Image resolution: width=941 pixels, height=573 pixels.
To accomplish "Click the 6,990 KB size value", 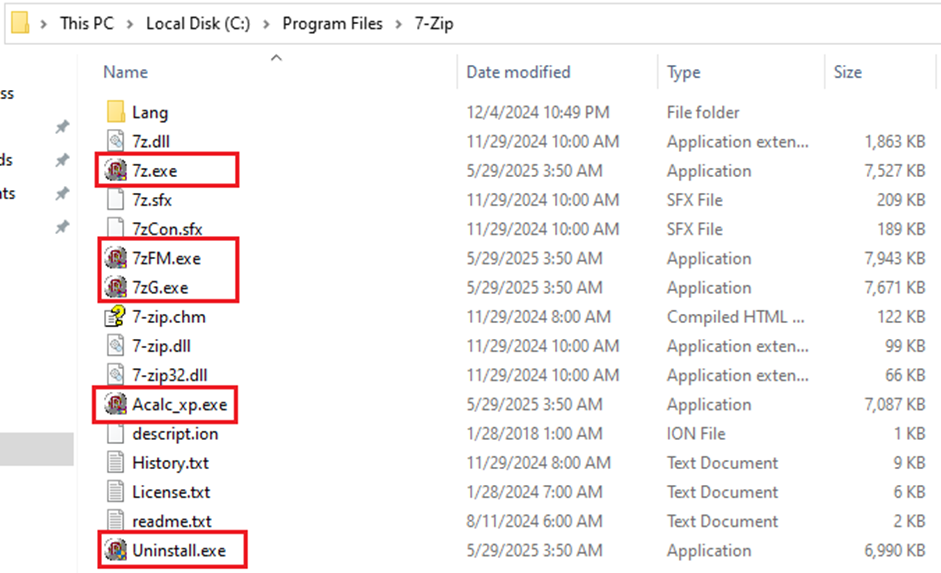I will pyautogui.click(x=895, y=551).
